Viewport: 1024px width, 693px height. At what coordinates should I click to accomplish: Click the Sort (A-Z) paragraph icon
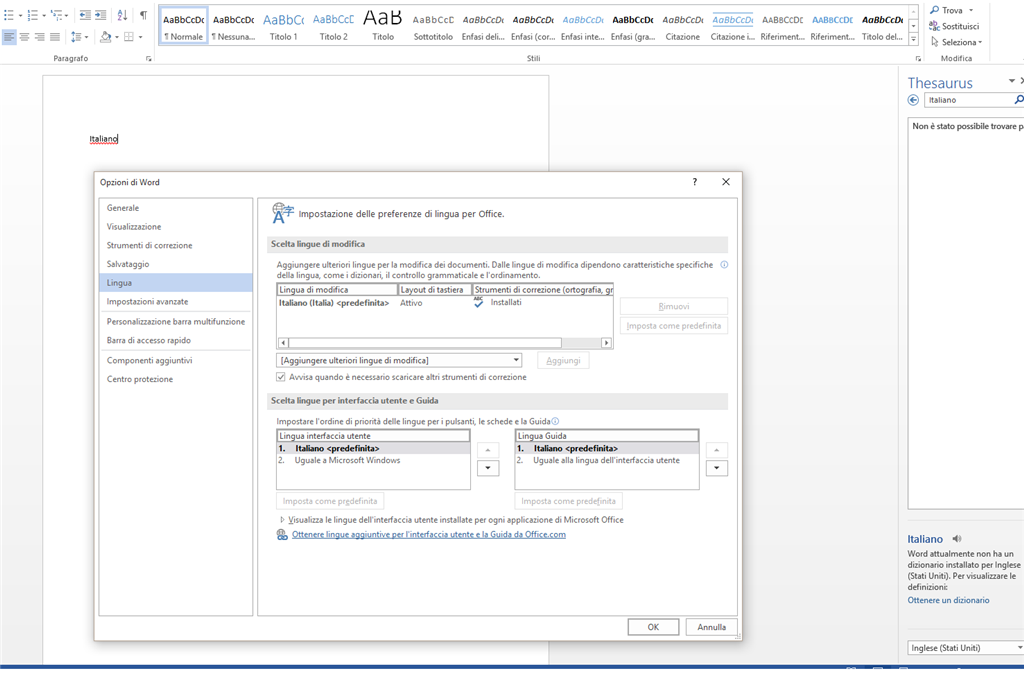[122, 15]
